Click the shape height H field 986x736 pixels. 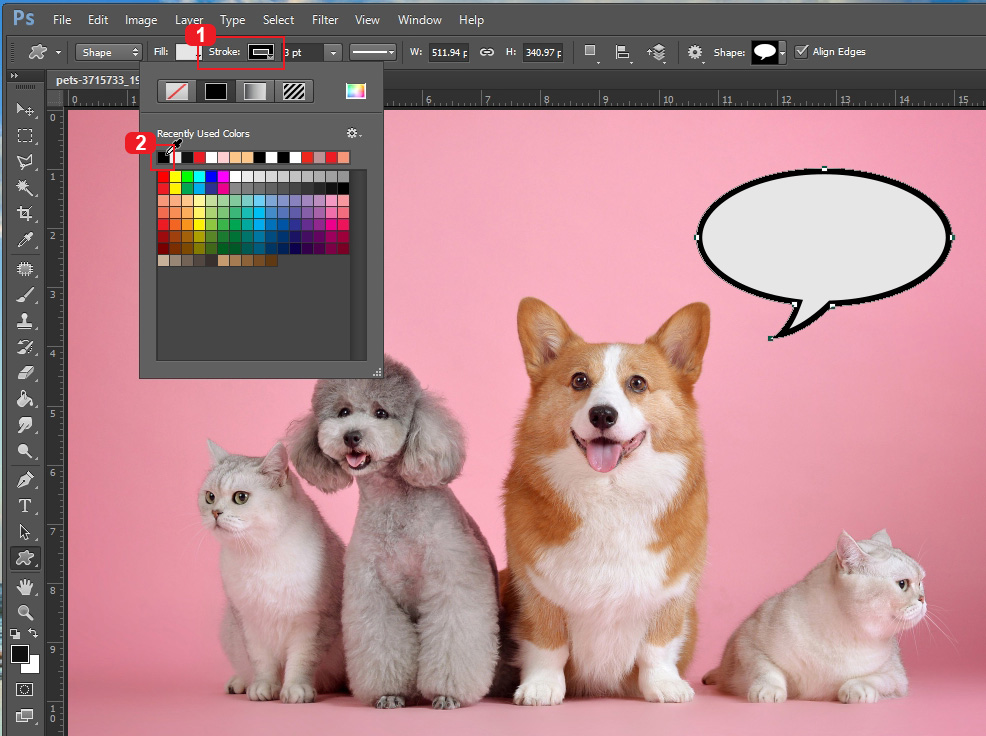(x=543, y=52)
